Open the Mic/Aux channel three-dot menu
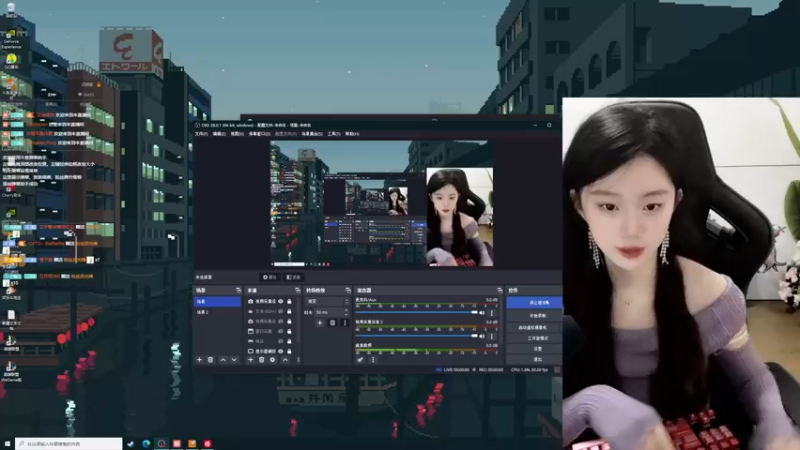The image size is (800, 450). coord(492,312)
